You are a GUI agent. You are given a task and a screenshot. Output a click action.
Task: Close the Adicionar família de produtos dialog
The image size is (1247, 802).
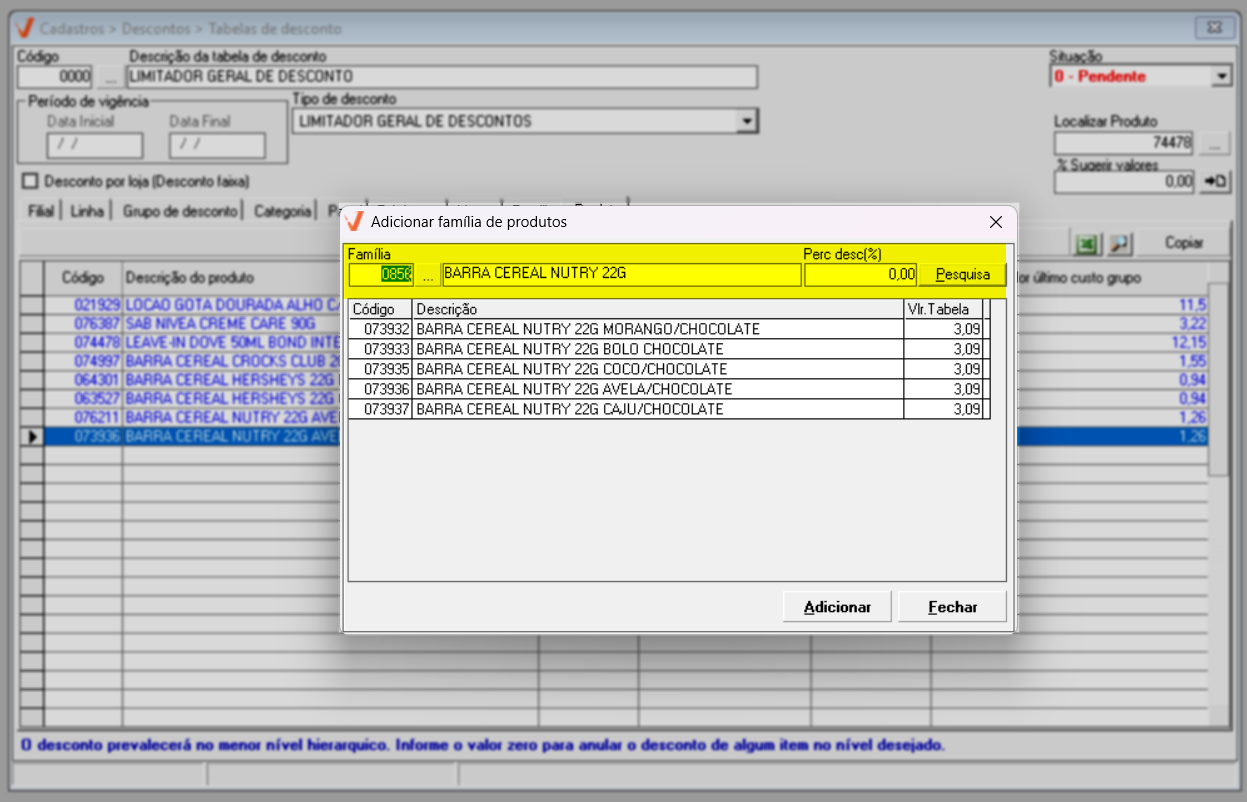coord(995,222)
